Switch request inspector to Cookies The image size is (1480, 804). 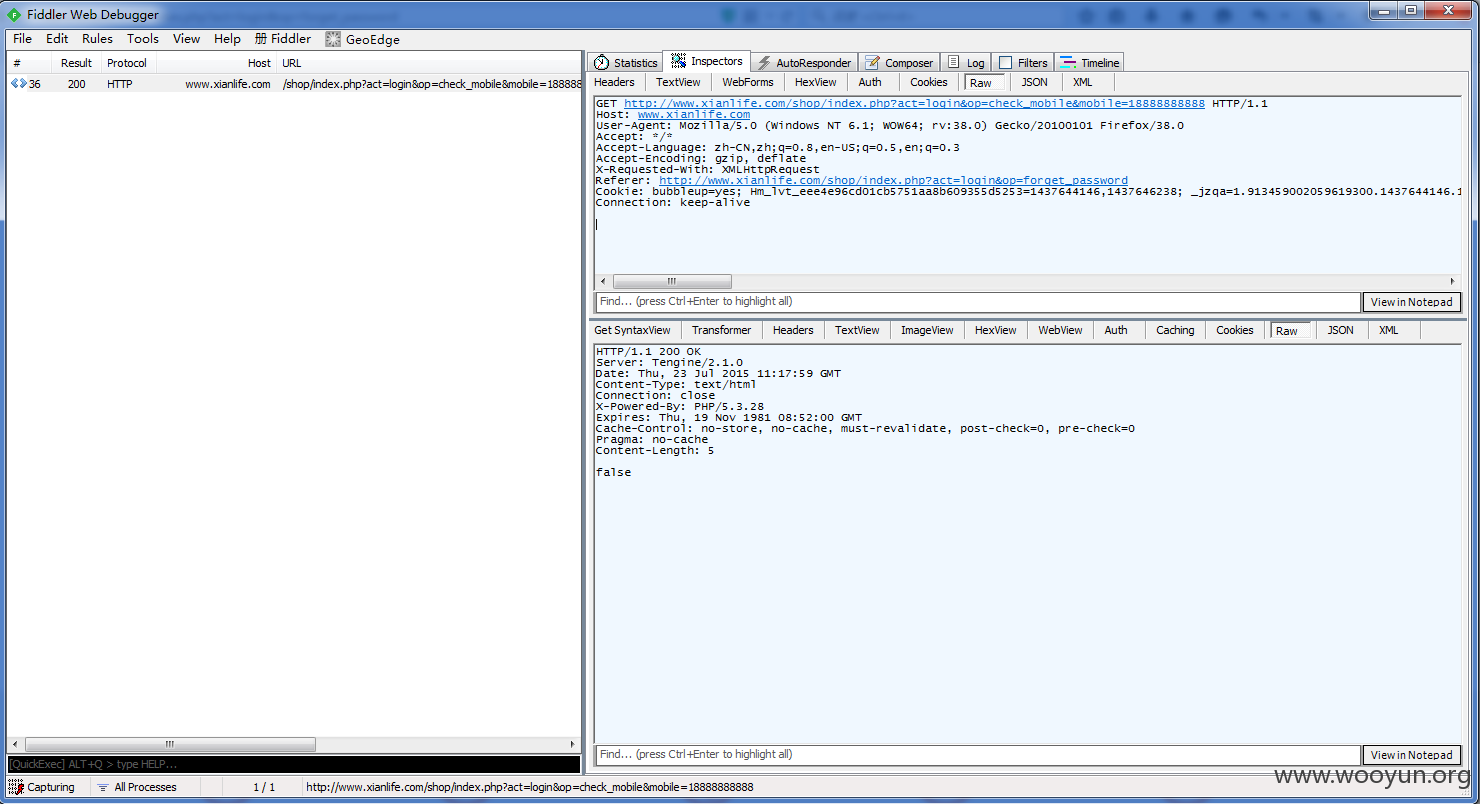pyautogui.click(x=929, y=82)
